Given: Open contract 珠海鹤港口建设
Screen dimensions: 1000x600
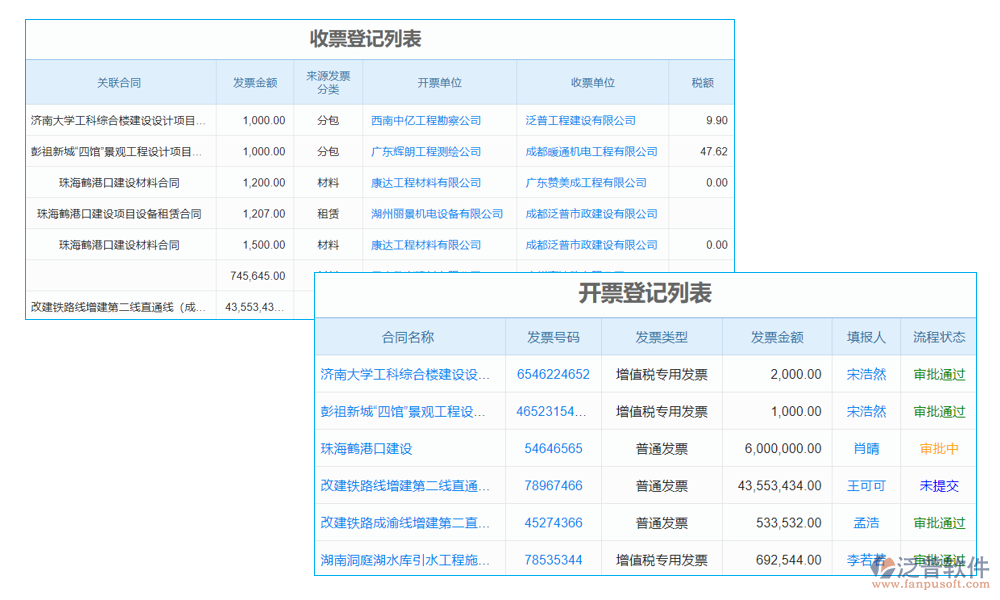Looking at the screenshot, I should pos(365,448).
